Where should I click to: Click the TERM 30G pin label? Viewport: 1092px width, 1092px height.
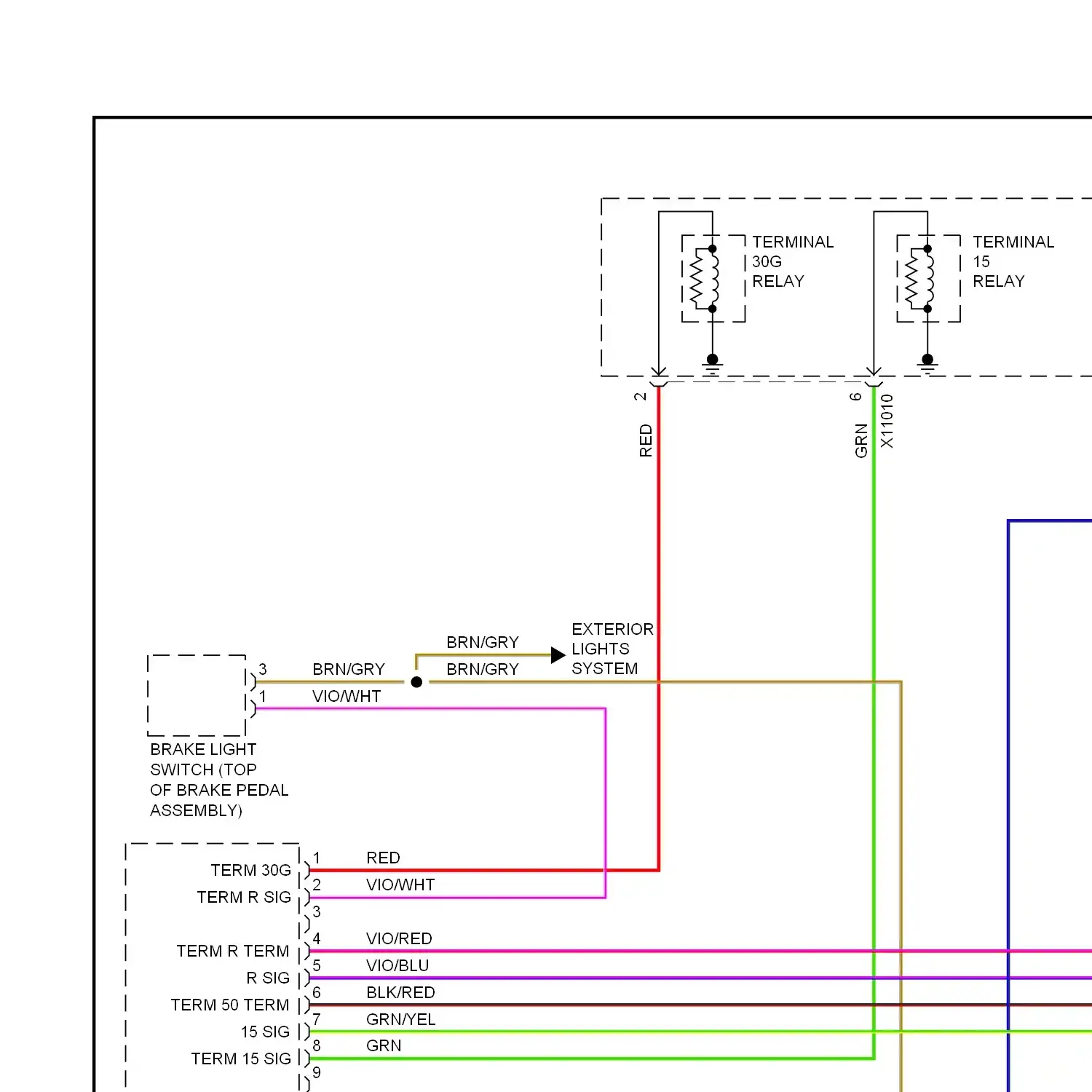pos(251,870)
